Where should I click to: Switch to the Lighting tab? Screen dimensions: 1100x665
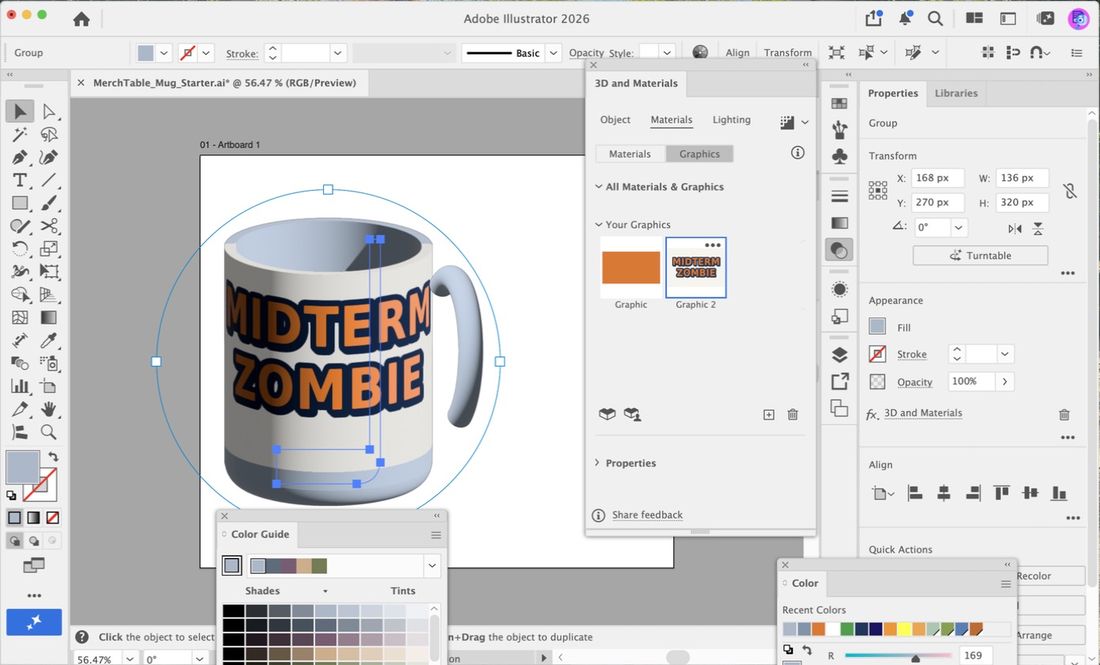coord(731,119)
